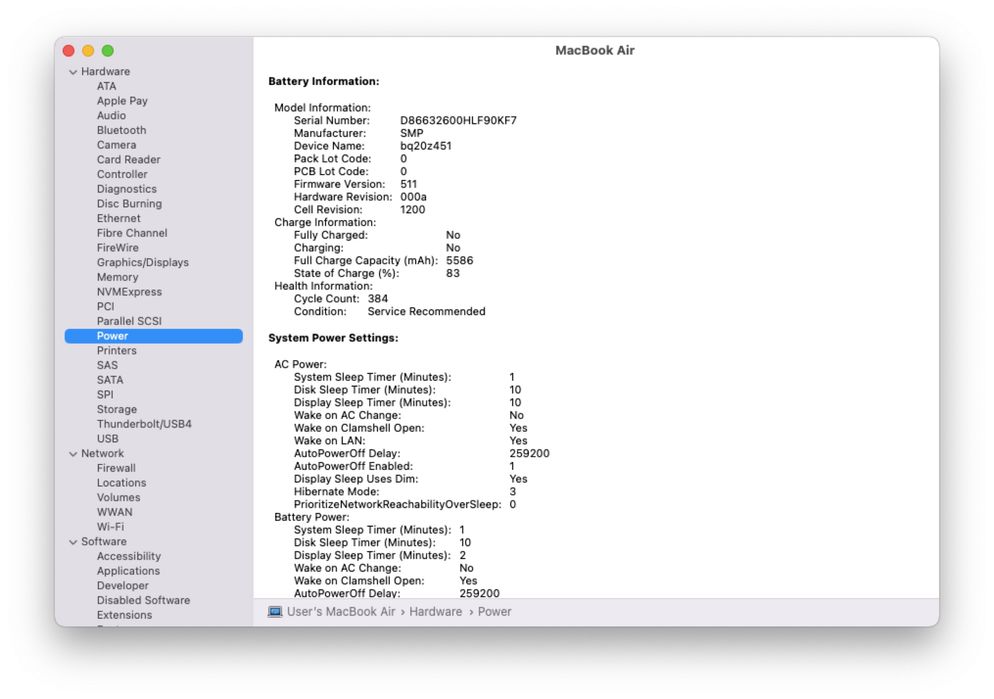The image size is (994, 699).
Task: Select SPI in the sidebar
Action: coord(105,394)
